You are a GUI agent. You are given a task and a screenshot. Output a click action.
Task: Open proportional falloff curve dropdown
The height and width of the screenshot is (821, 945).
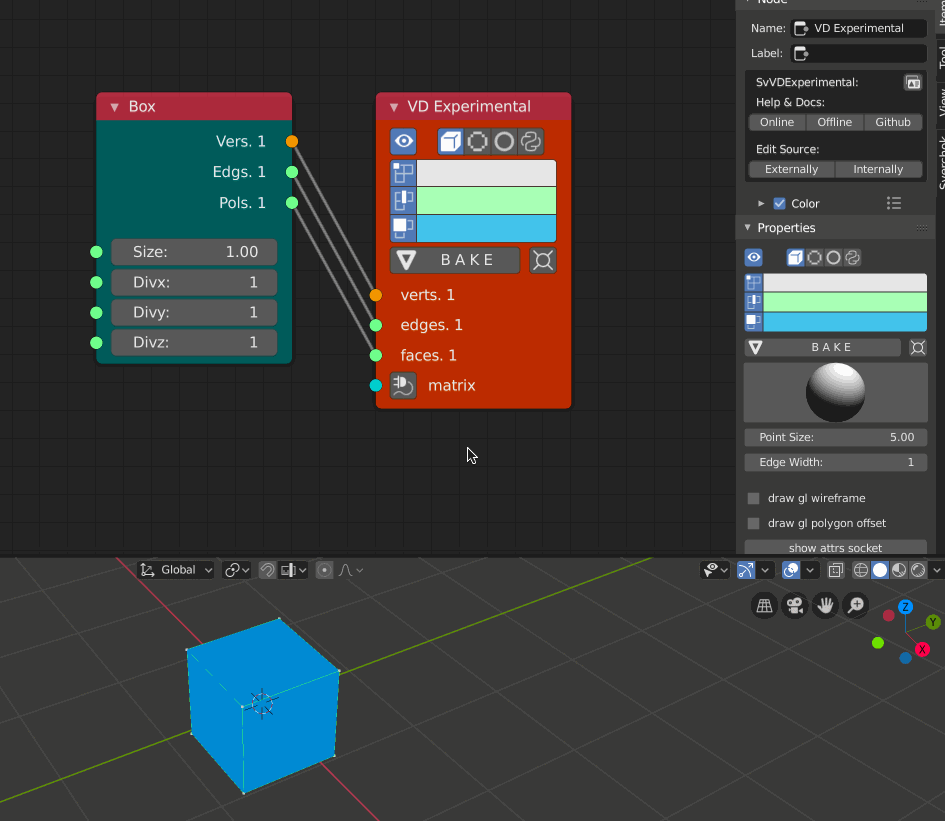click(351, 570)
